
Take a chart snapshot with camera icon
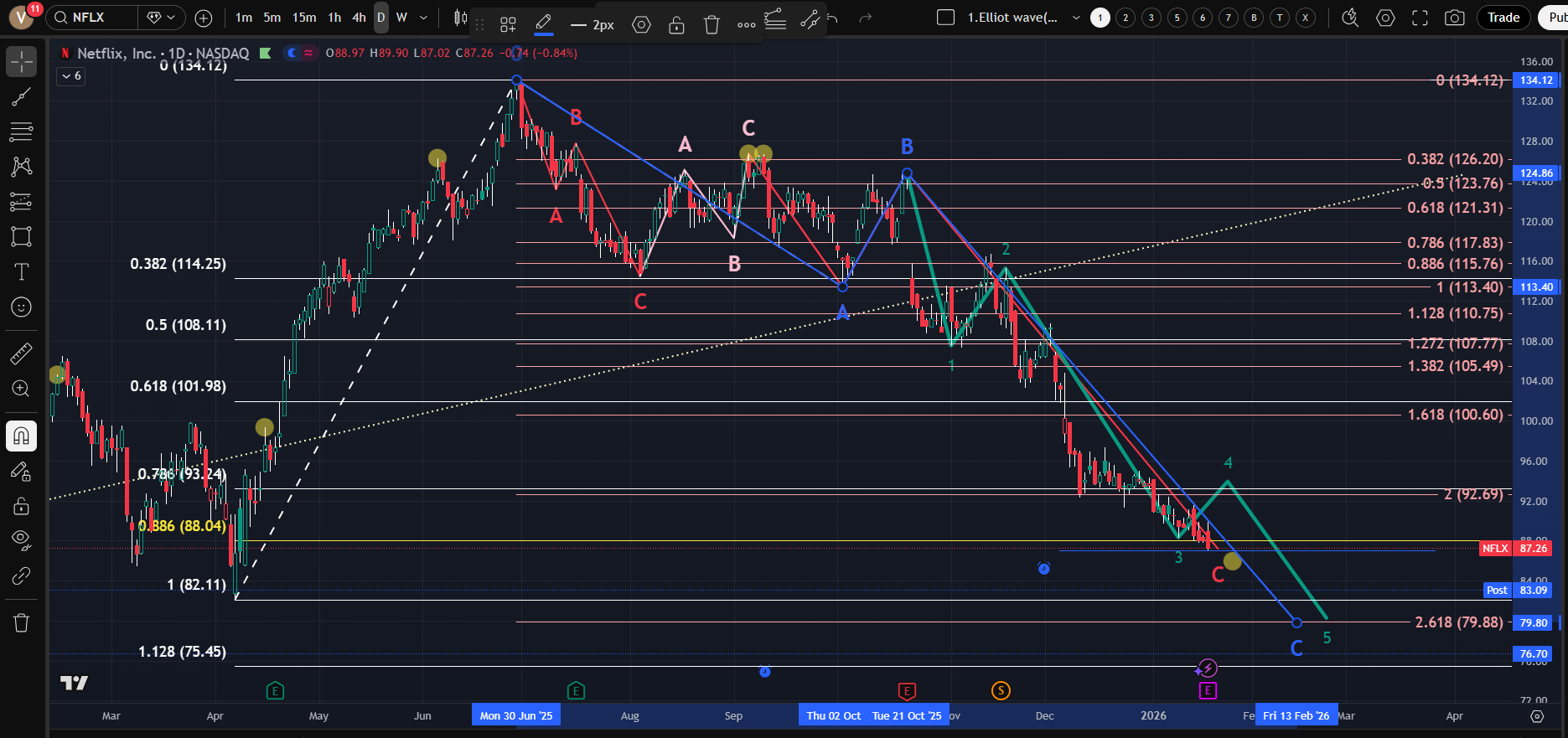pyautogui.click(x=1455, y=18)
